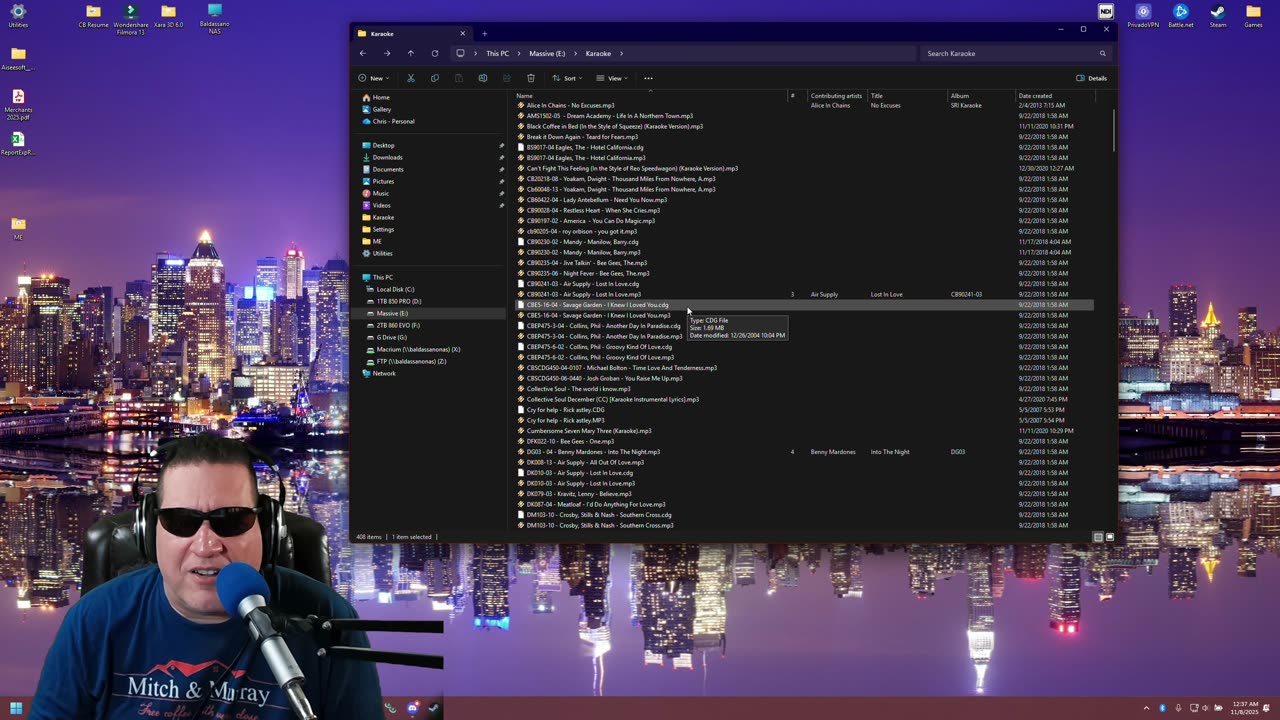
Task: Expand the chevron after This PC in breadcrumb
Action: click(519, 53)
